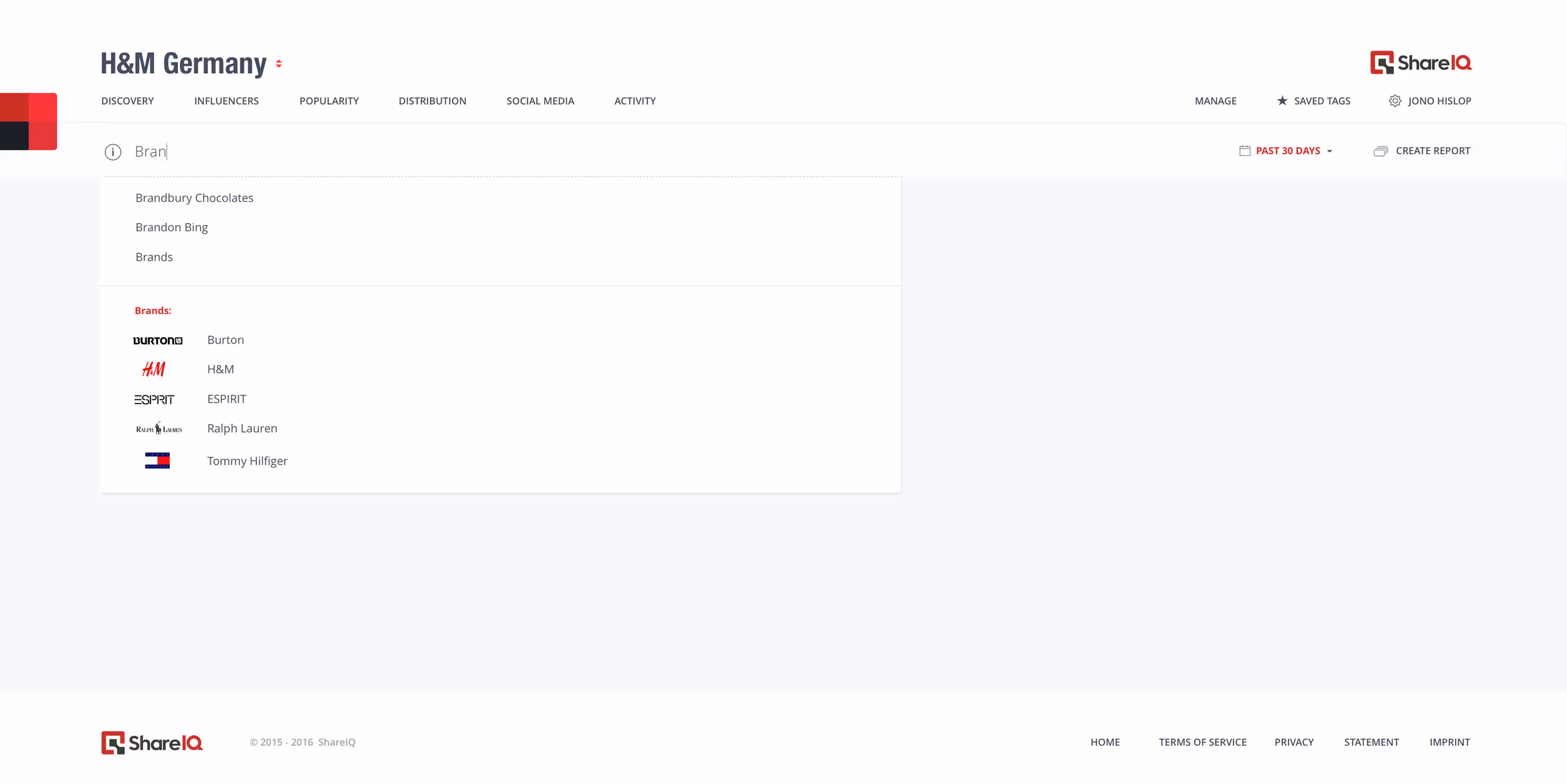Click the Burton brand logo

157,340
